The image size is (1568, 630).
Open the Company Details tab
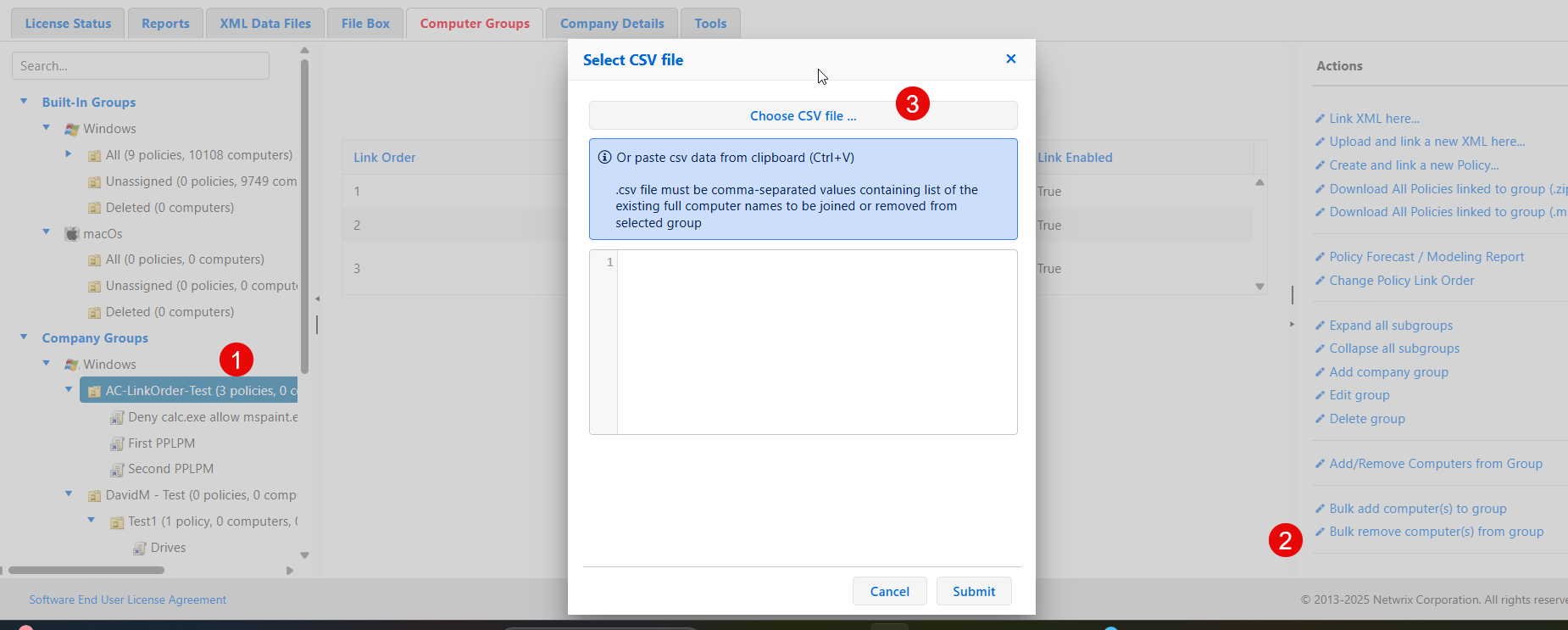click(x=611, y=24)
